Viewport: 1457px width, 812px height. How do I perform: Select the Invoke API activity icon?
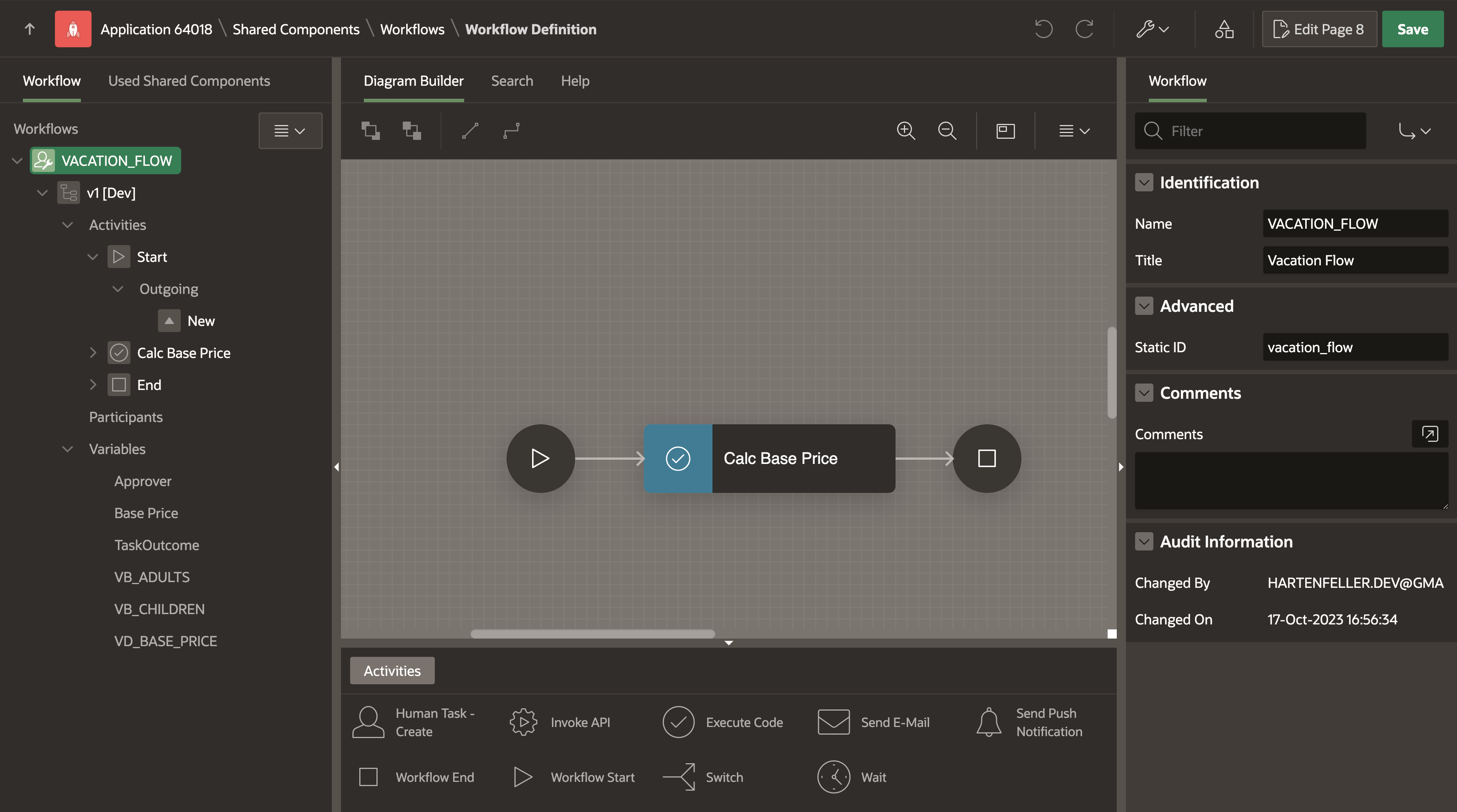point(524,722)
